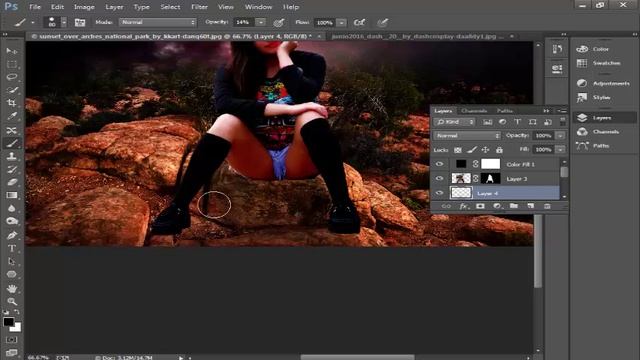
Task: Select the Eraser tool
Action: (12, 182)
